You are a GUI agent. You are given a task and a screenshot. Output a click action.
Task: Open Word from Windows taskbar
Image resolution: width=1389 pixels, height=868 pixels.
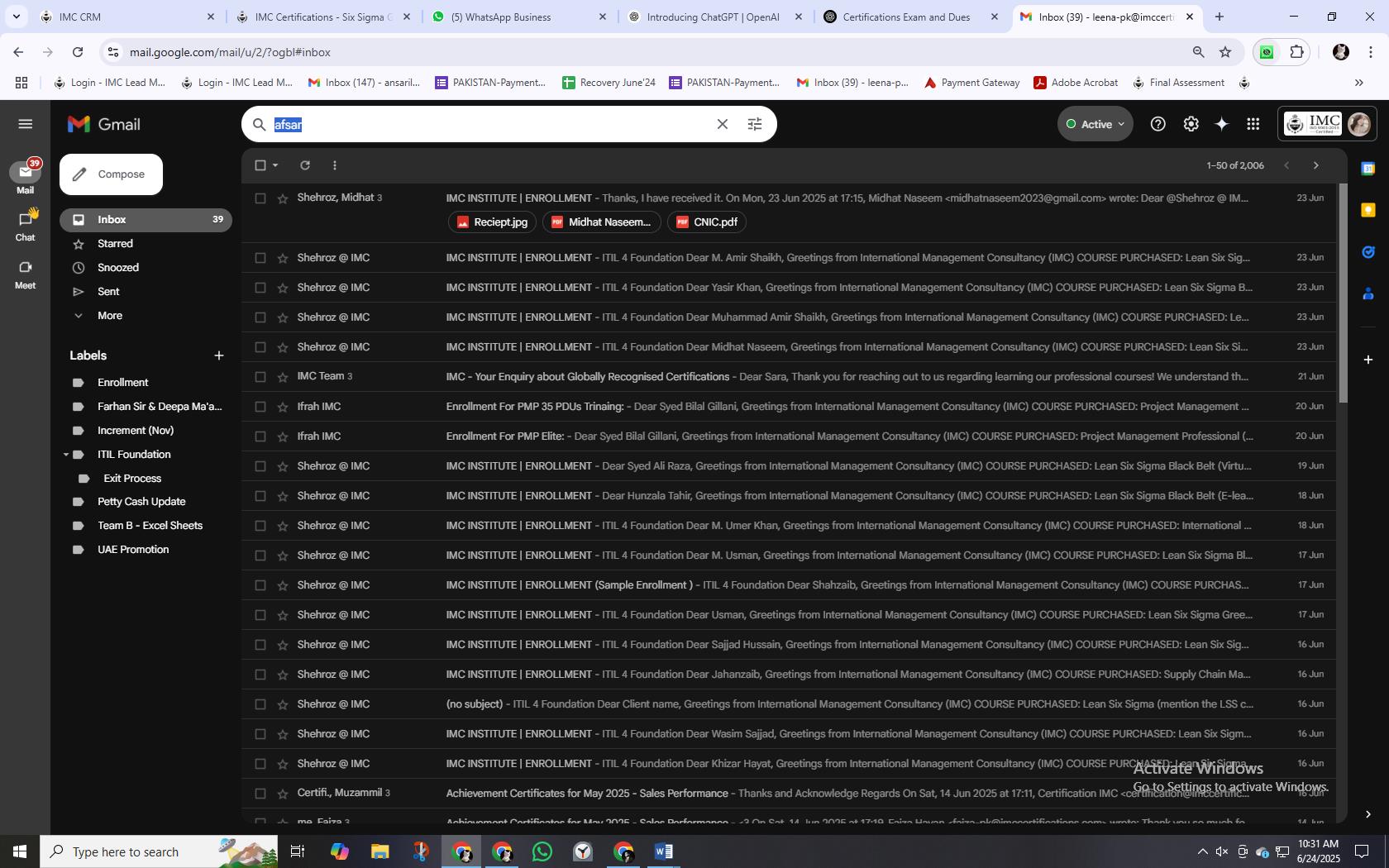(x=664, y=851)
